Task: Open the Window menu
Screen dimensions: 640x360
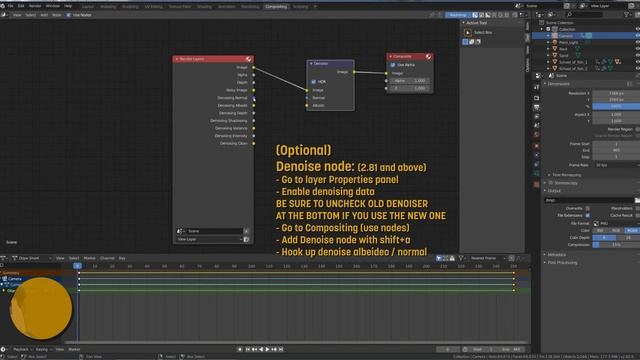Action: point(53,6)
